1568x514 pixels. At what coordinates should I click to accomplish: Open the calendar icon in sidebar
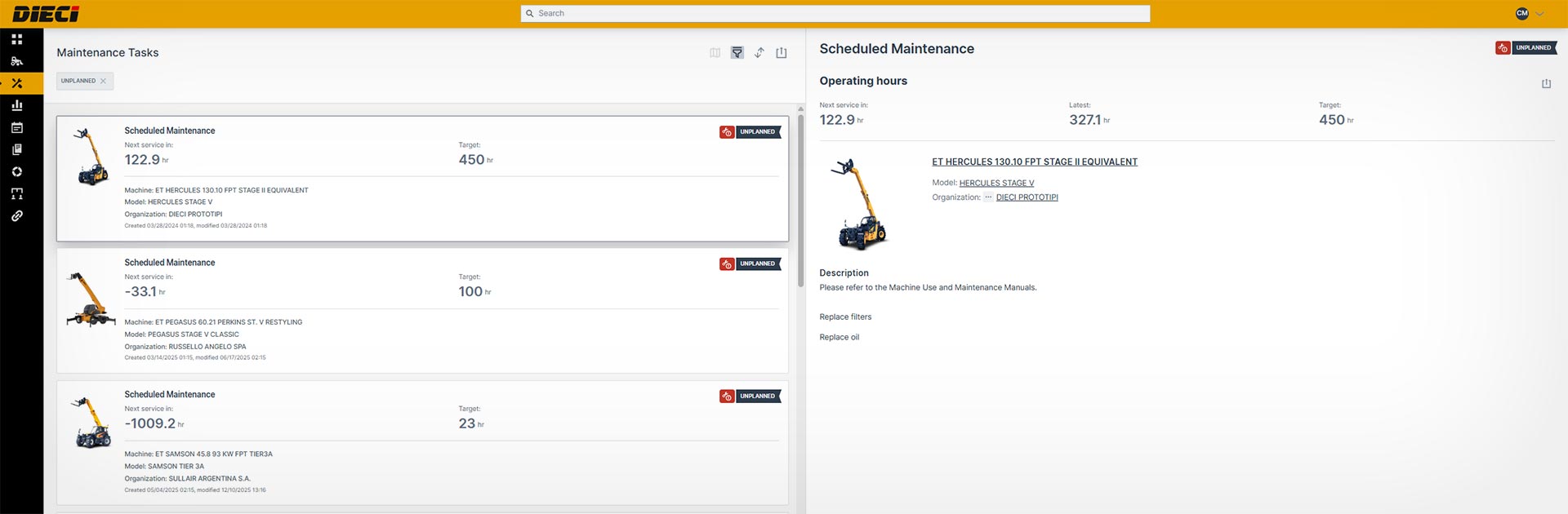pyautogui.click(x=16, y=127)
